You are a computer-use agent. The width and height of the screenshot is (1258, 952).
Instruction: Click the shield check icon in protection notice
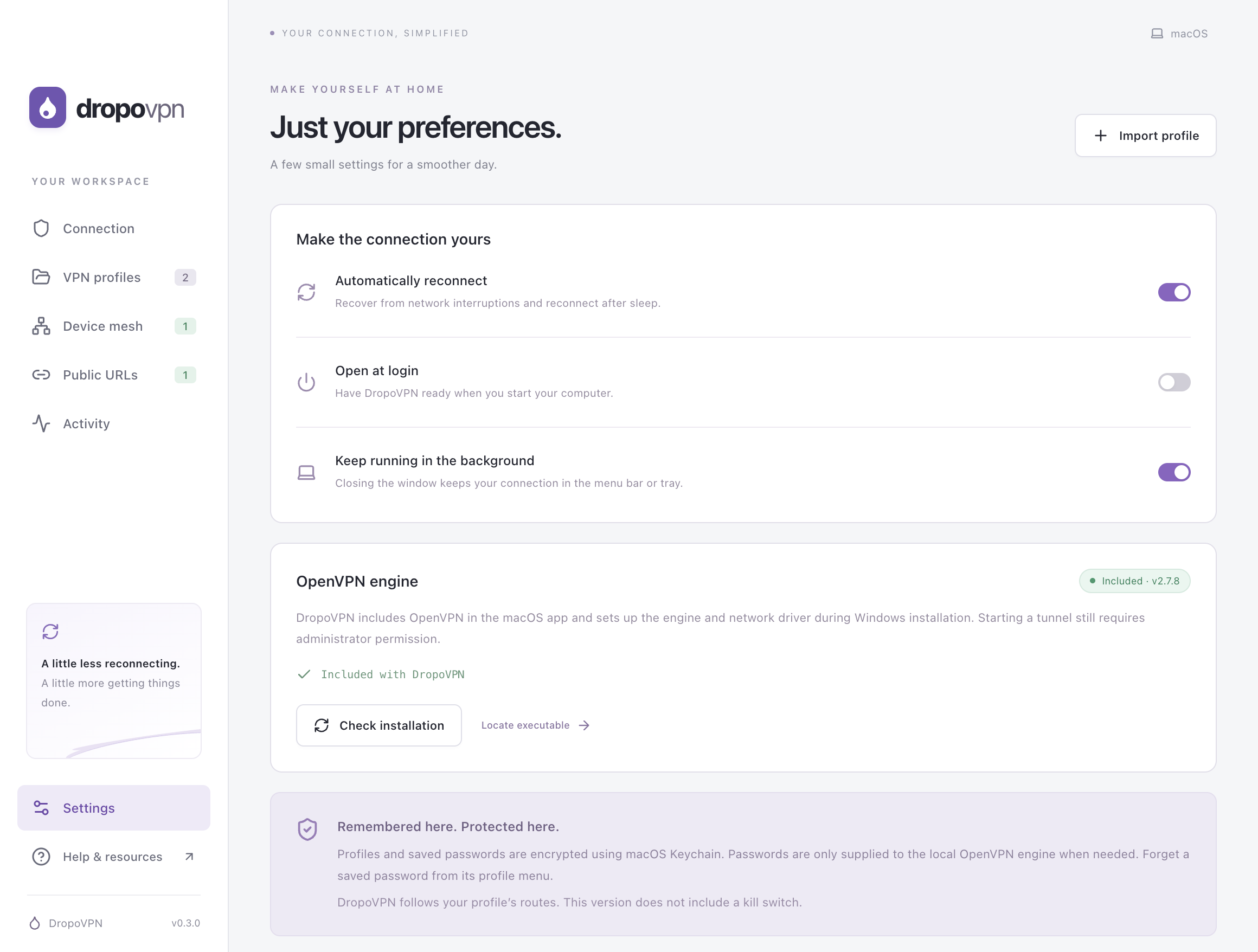coord(307,829)
